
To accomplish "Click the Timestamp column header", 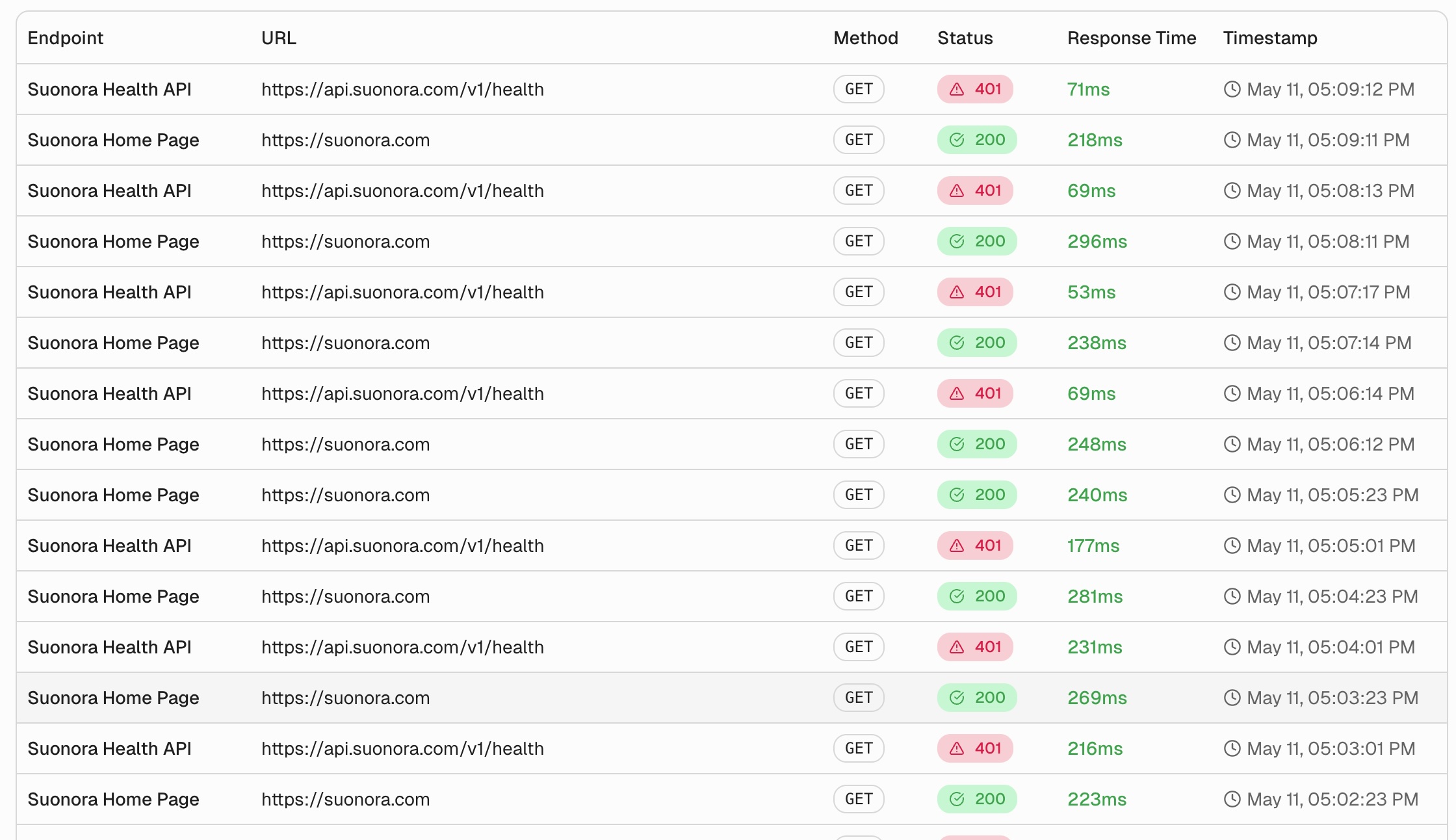I will (1270, 38).
